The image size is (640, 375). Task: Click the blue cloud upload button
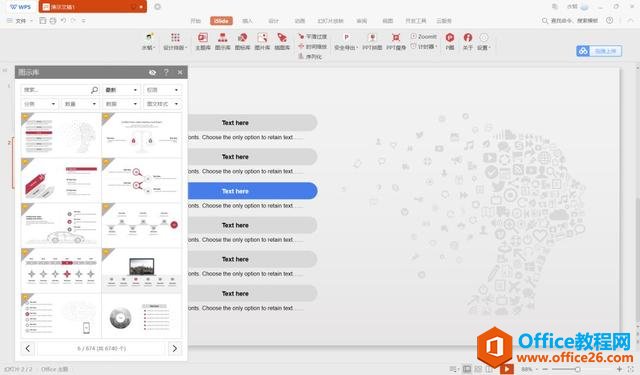(x=599, y=51)
